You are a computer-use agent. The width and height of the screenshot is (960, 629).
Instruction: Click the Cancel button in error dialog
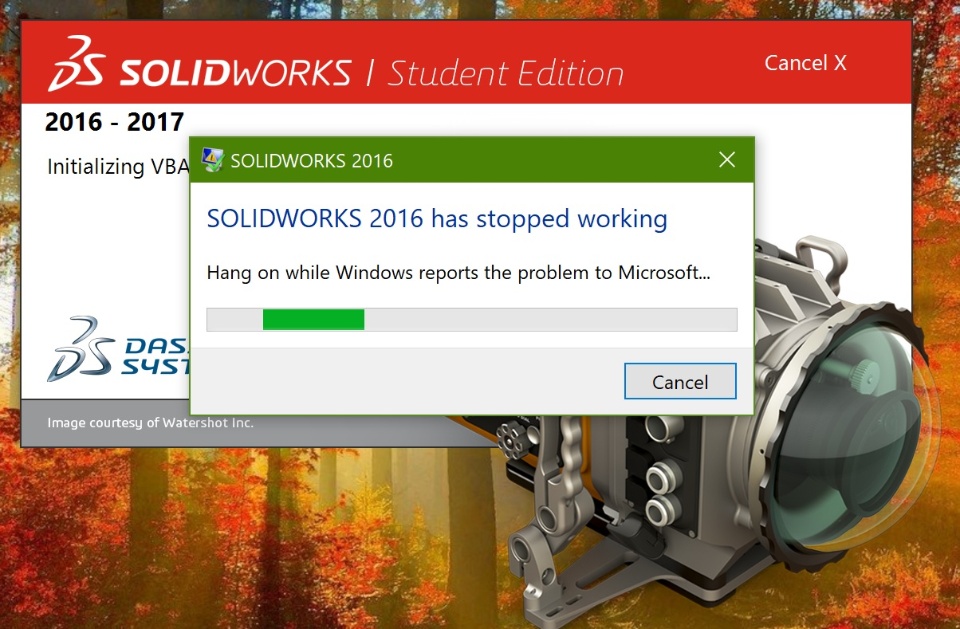point(680,381)
